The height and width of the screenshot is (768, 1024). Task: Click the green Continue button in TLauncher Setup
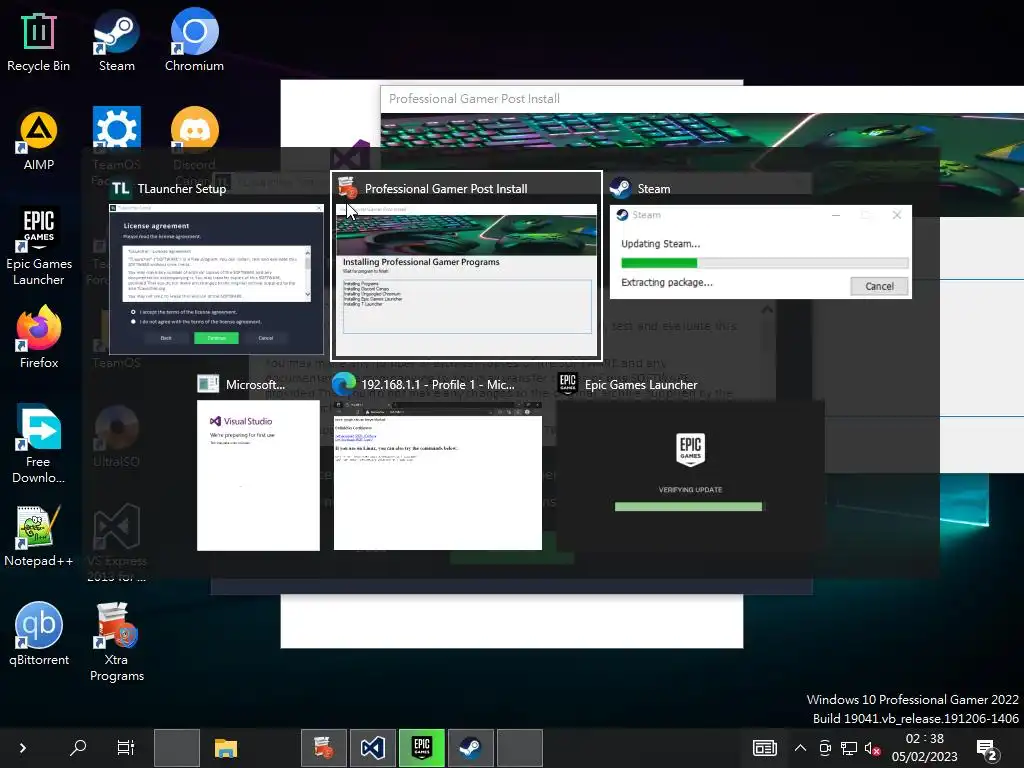tap(216, 338)
